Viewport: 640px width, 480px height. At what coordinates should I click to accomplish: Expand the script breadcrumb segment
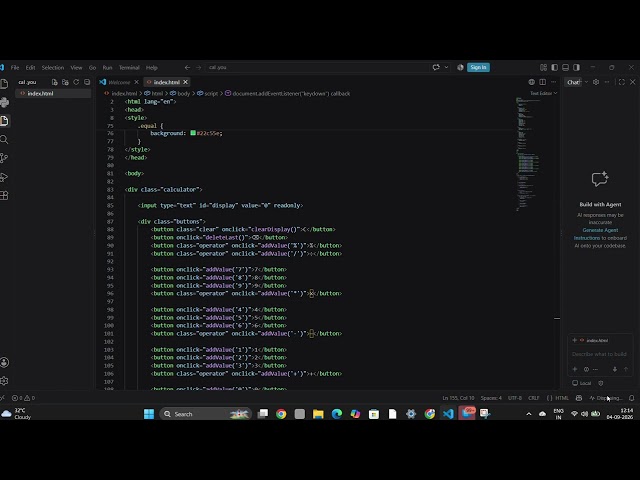pos(207,93)
